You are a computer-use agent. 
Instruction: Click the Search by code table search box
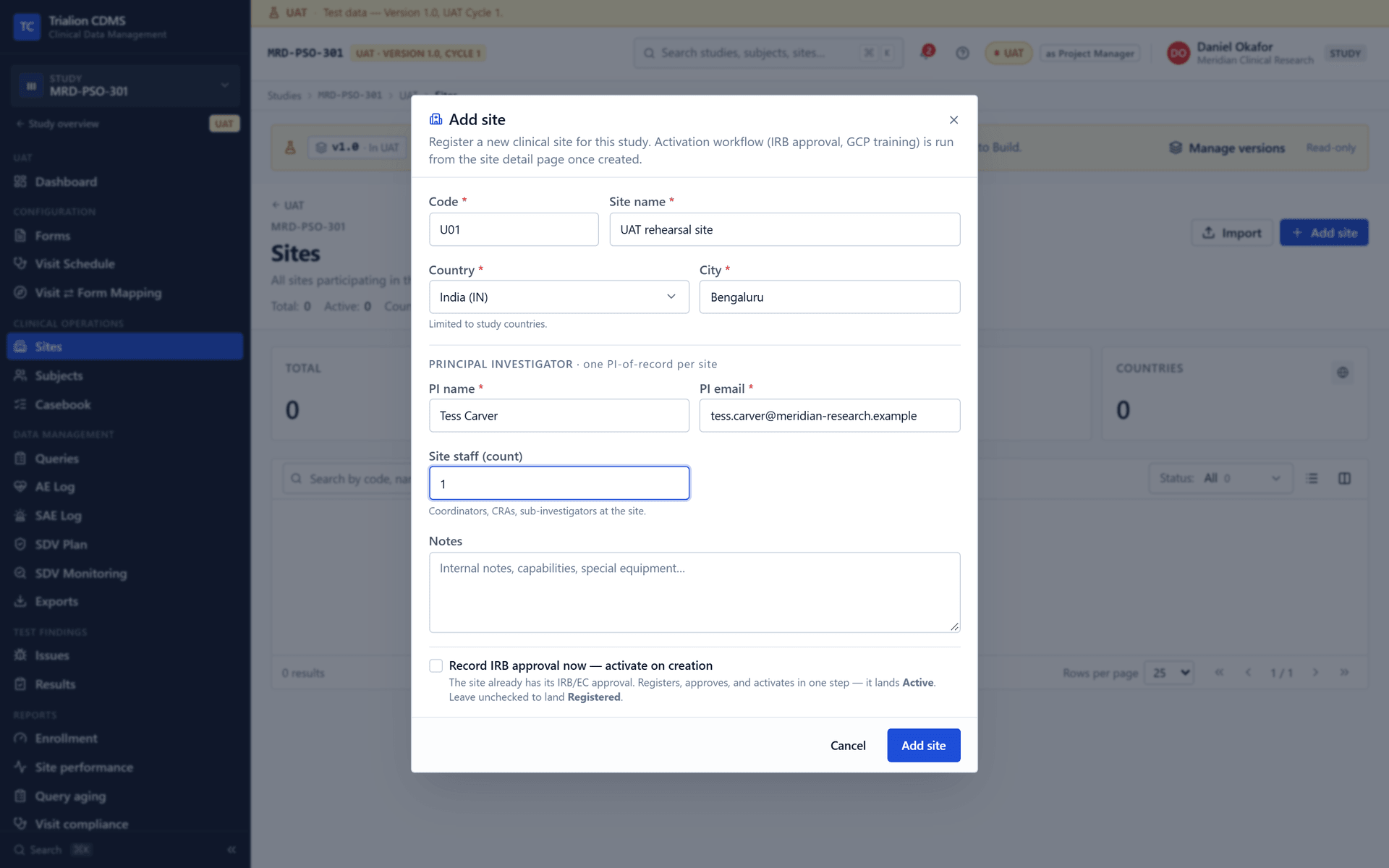tap(347, 479)
